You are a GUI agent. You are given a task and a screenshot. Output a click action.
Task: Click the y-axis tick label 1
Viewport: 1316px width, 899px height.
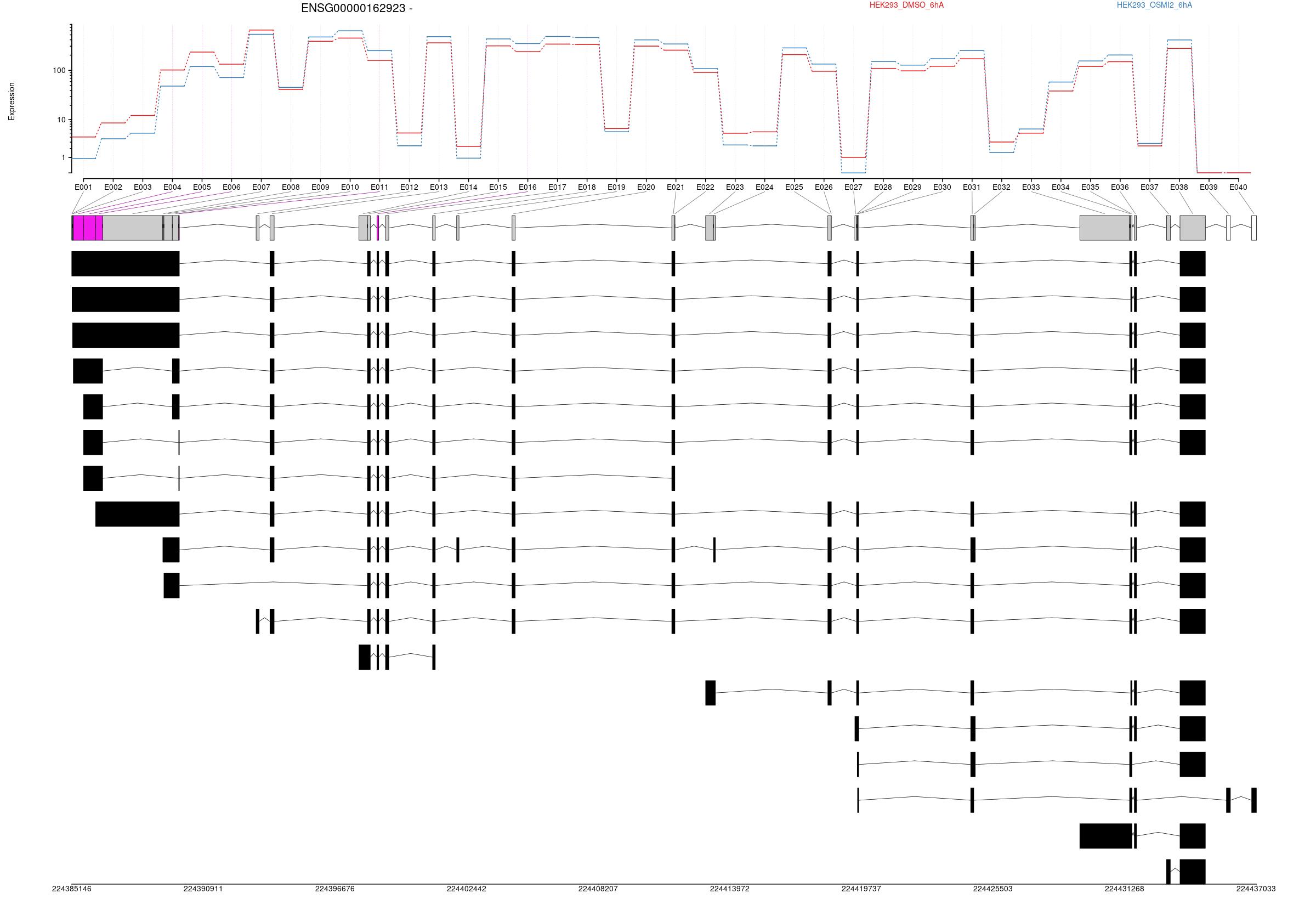pos(64,158)
